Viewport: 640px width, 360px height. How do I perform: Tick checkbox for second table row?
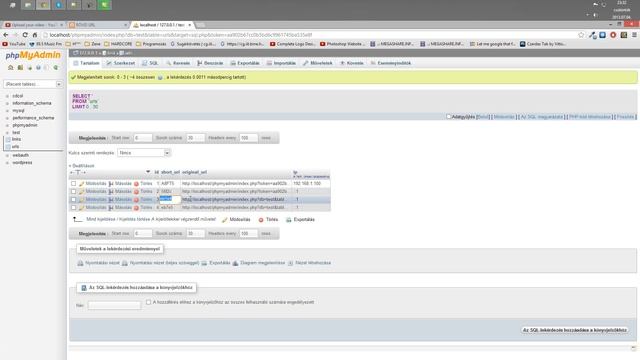pos(73,191)
